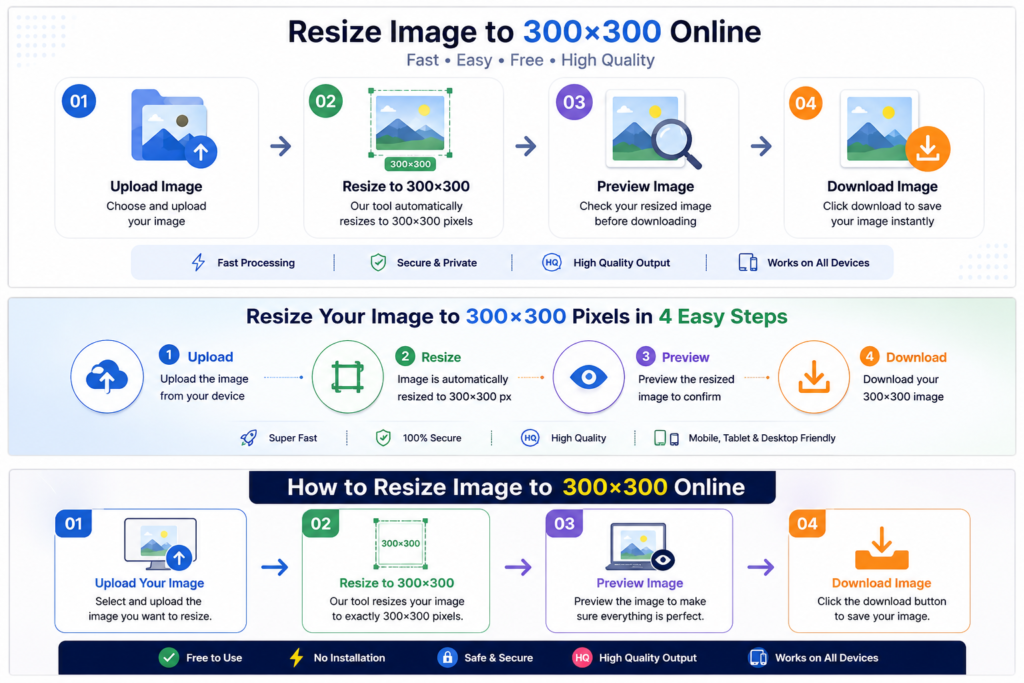The height and width of the screenshot is (683, 1024).
Task: Click the blue eye circle icon
Action: click(x=589, y=377)
